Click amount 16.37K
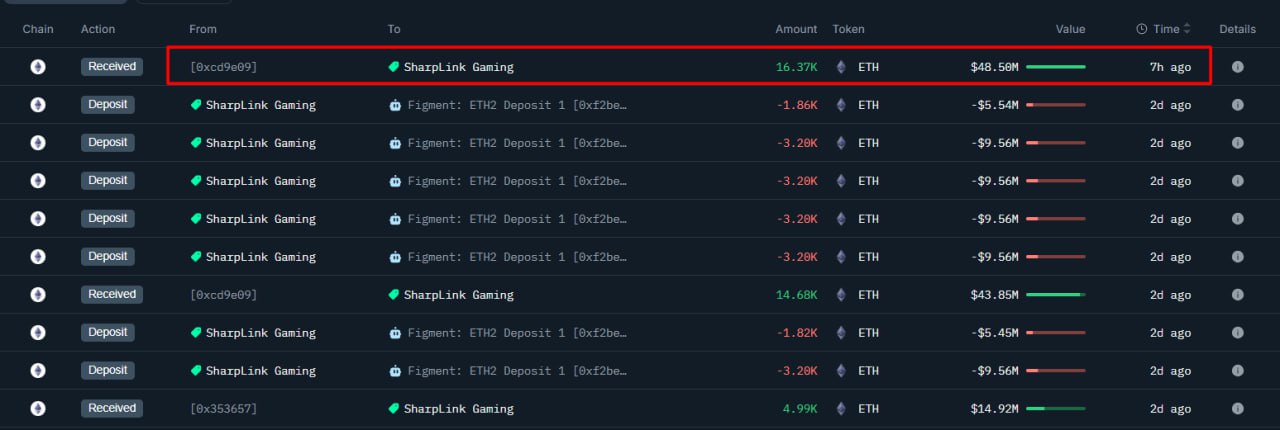 (x=797, y=67)
